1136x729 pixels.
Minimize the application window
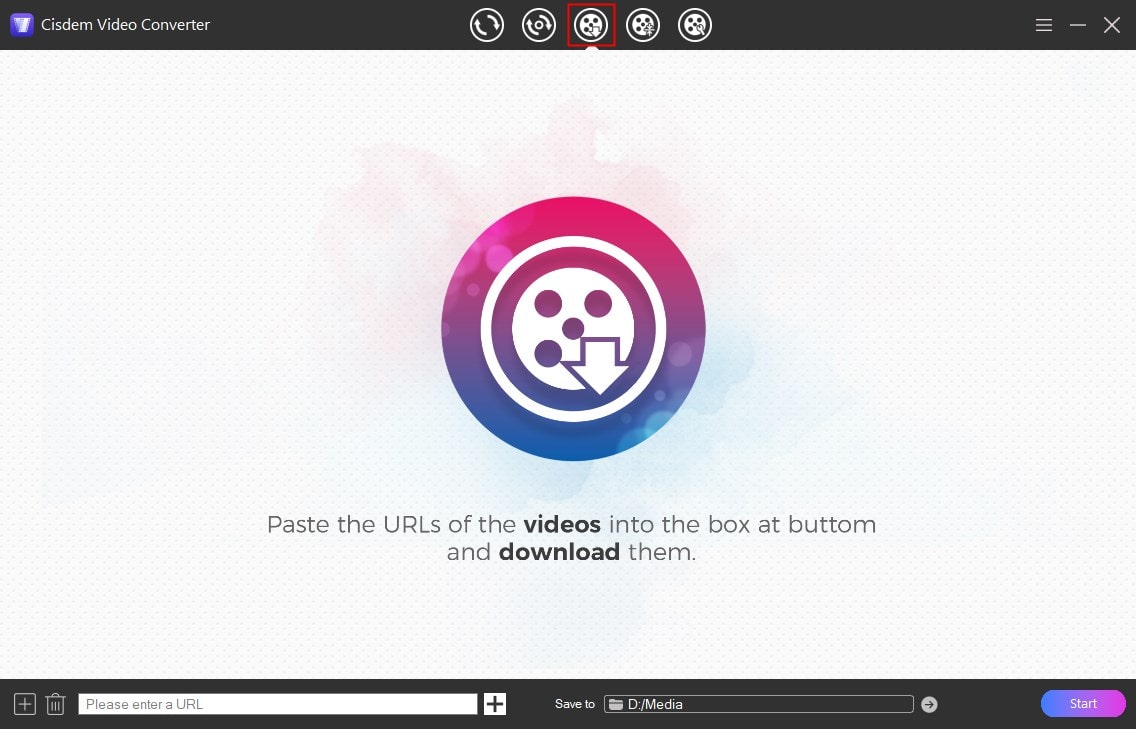click(1077, 24)
